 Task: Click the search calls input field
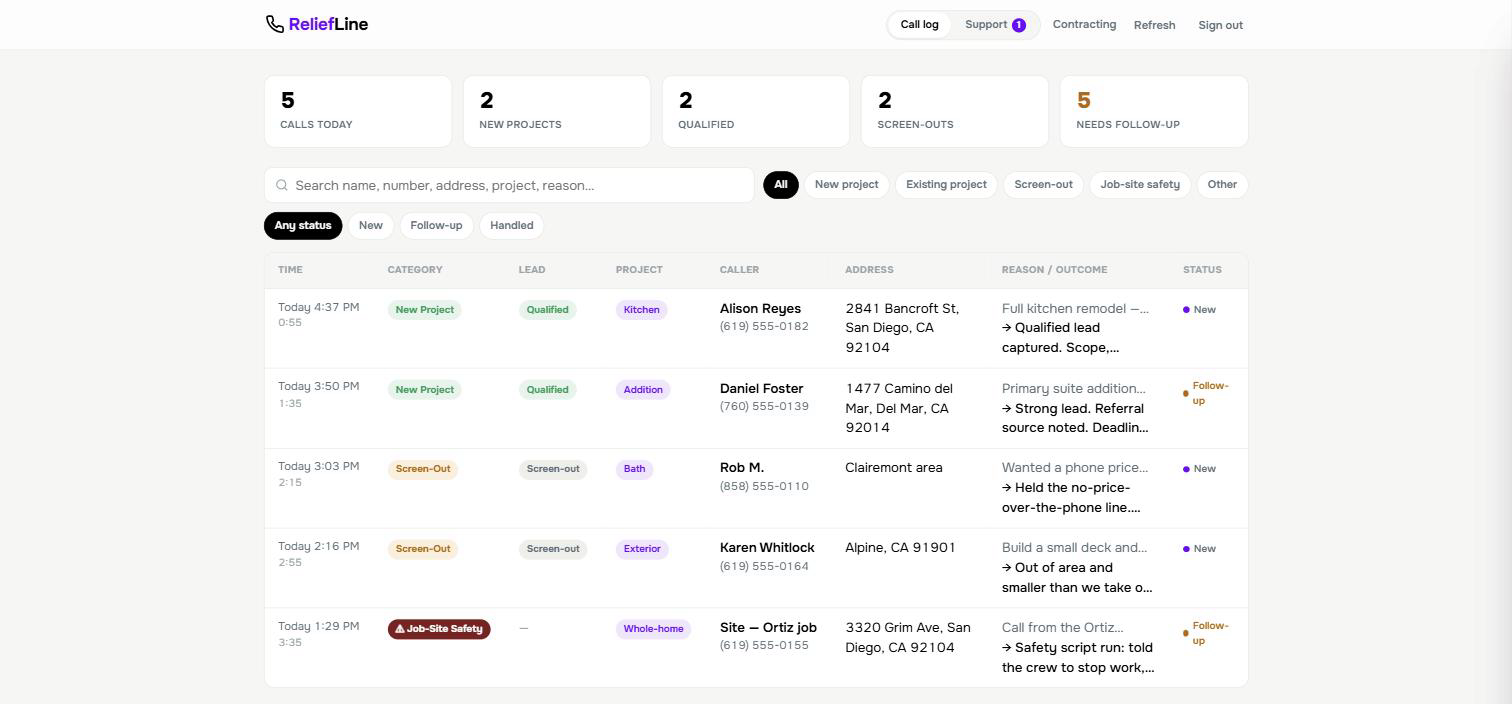click(509, 185)
